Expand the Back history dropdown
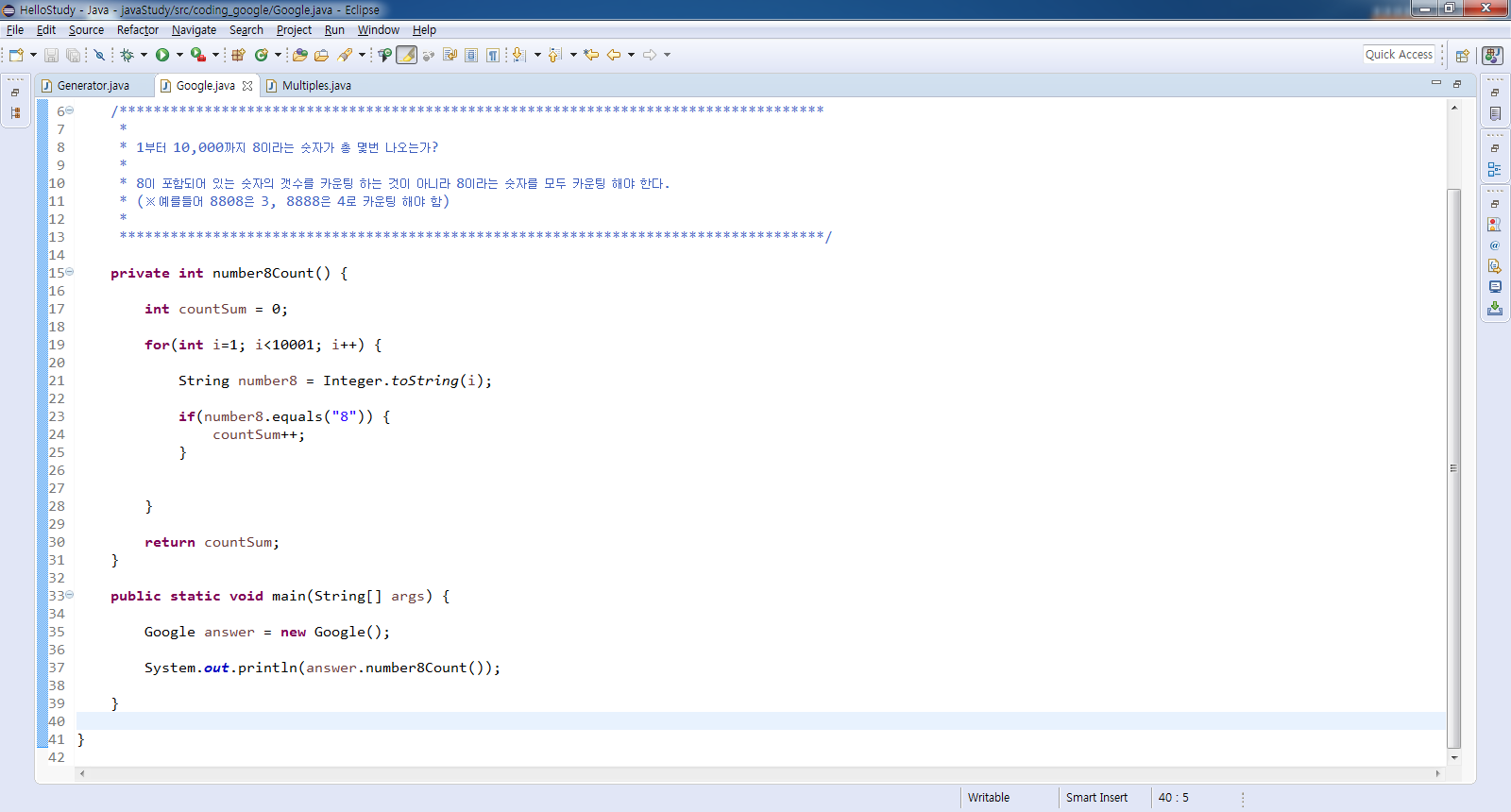 pos(631,55)
